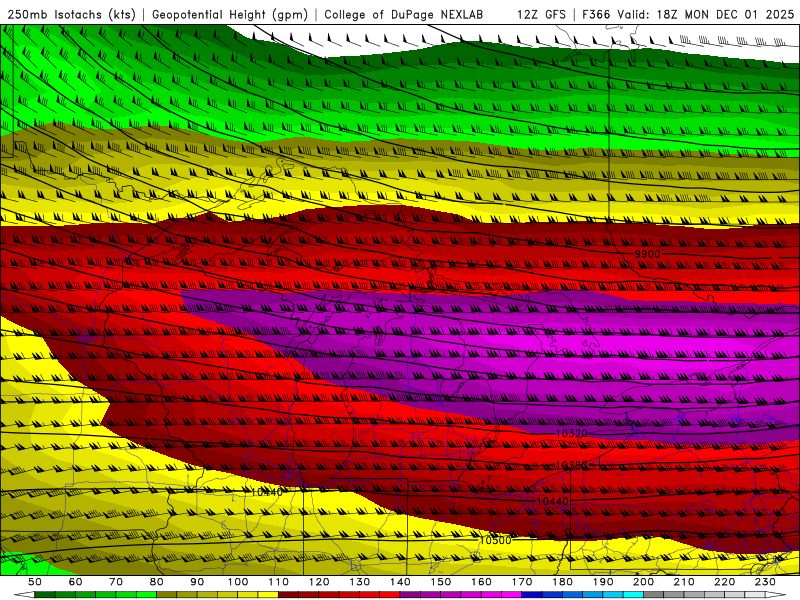This screenshot has width=800, height=600.
Task: Click the '12Z GFS' model run label
Action: [541, 14]
